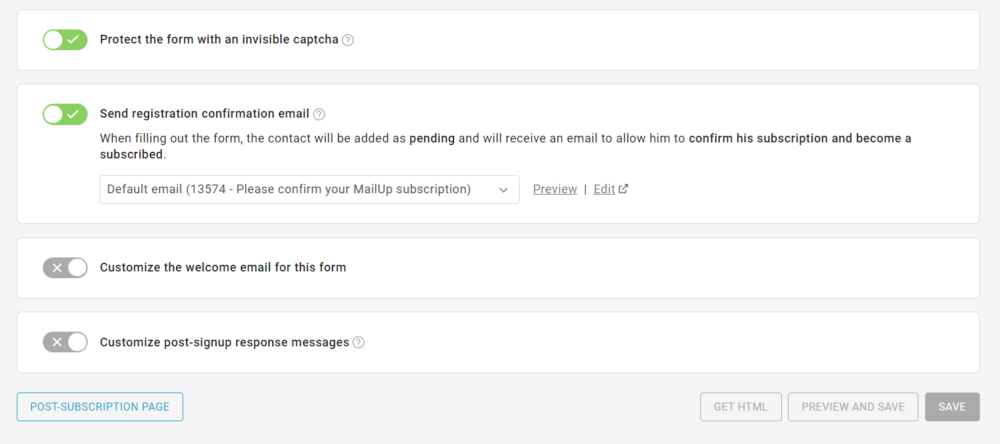Click the external-link icon next to Edit

point(624,189)
